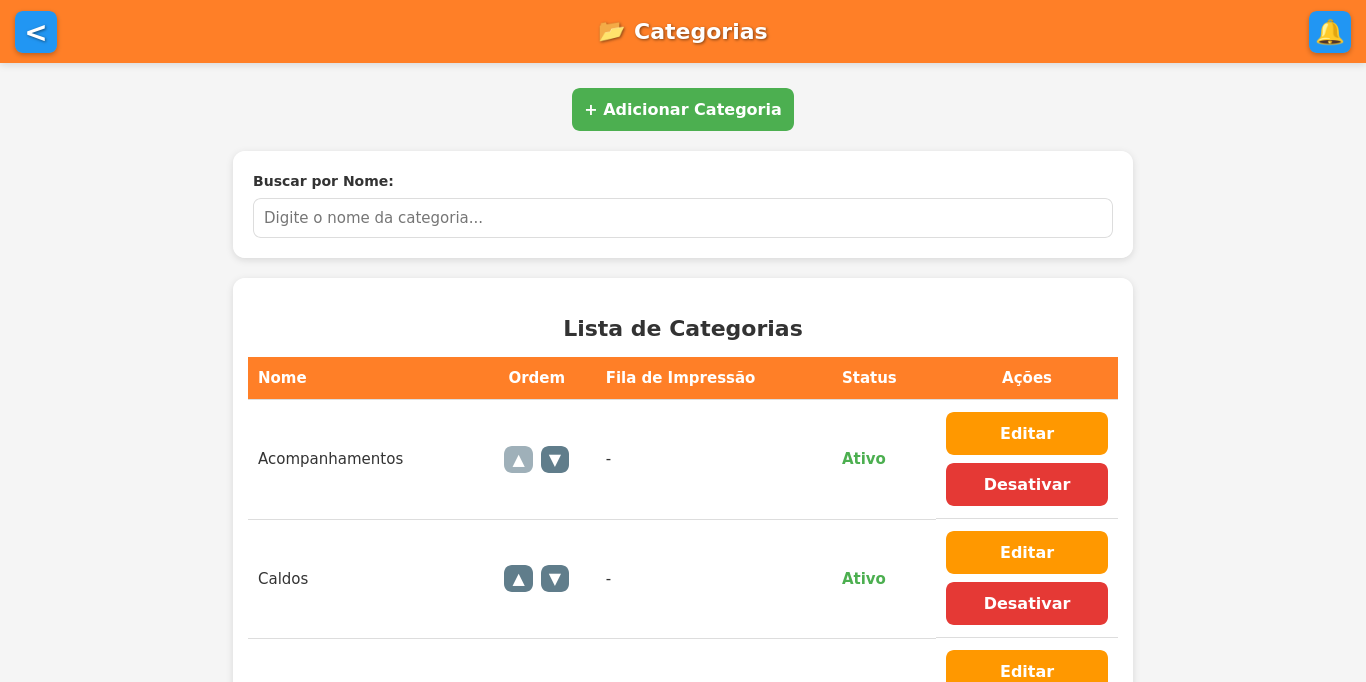Viewport: 1366px width, 682px height.
Task: Edit the Acompanhamentos category
Action: tap(1026, 433)
